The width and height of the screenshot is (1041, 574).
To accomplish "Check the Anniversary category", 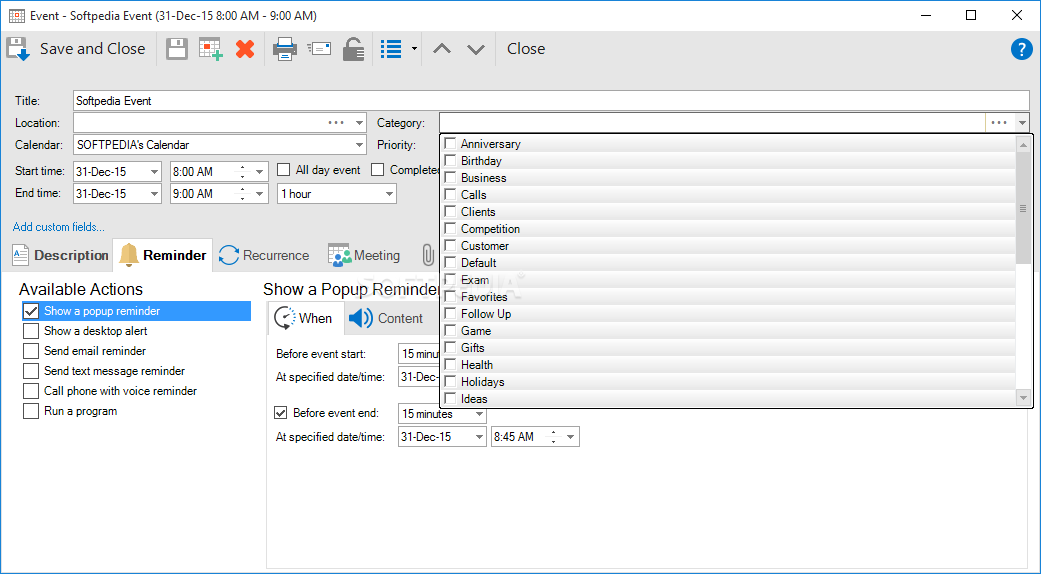I will (x=450, y=143).
